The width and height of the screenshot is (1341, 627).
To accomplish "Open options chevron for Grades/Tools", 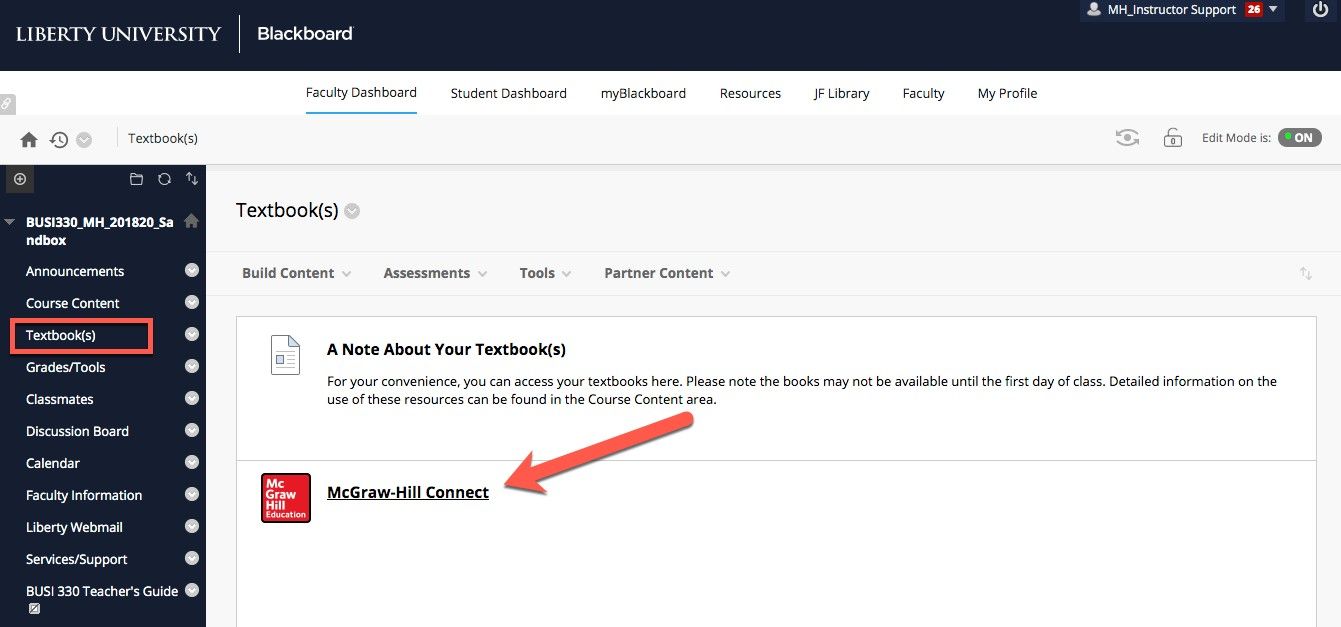I will coord(192,366).
